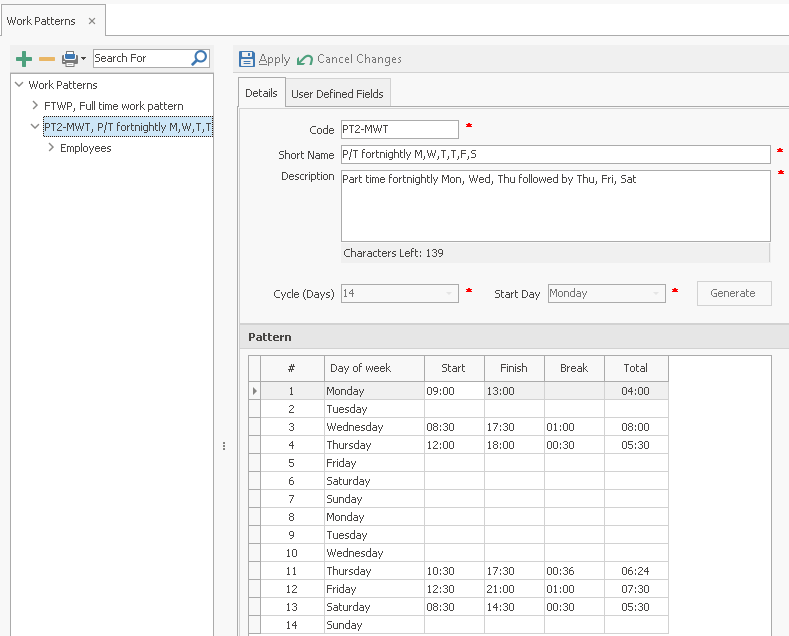Click the floppy disk Apply icon
This screenshot has width=789, height=636.
[x=247, y=59]
